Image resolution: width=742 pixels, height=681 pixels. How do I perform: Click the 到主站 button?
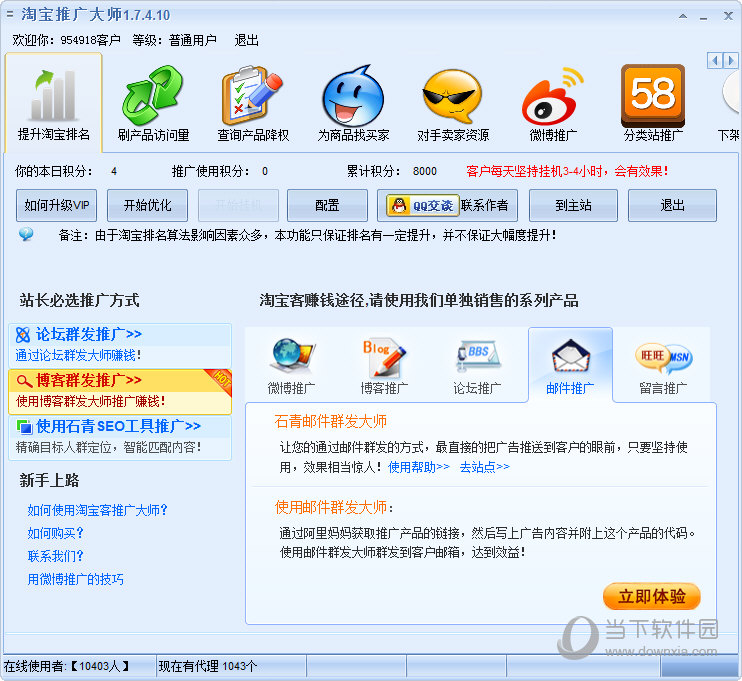click(573, 205)
